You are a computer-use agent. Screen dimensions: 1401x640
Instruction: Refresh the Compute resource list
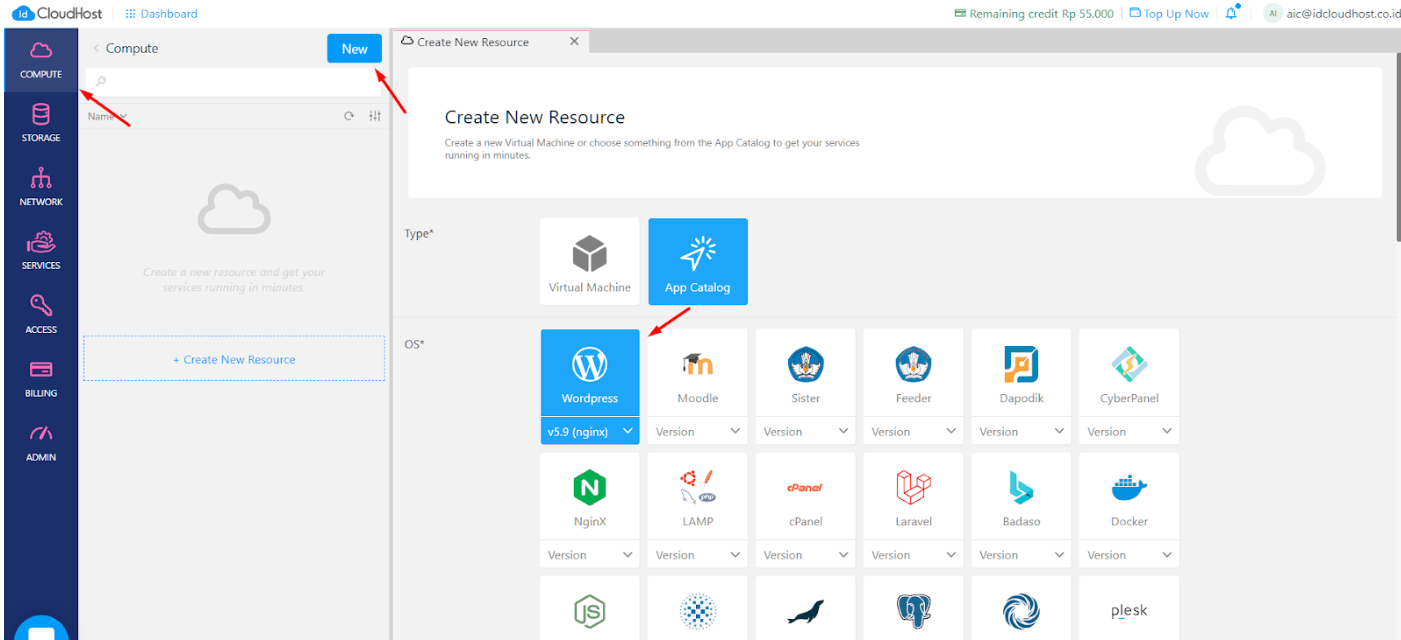(x=349, y=116)
